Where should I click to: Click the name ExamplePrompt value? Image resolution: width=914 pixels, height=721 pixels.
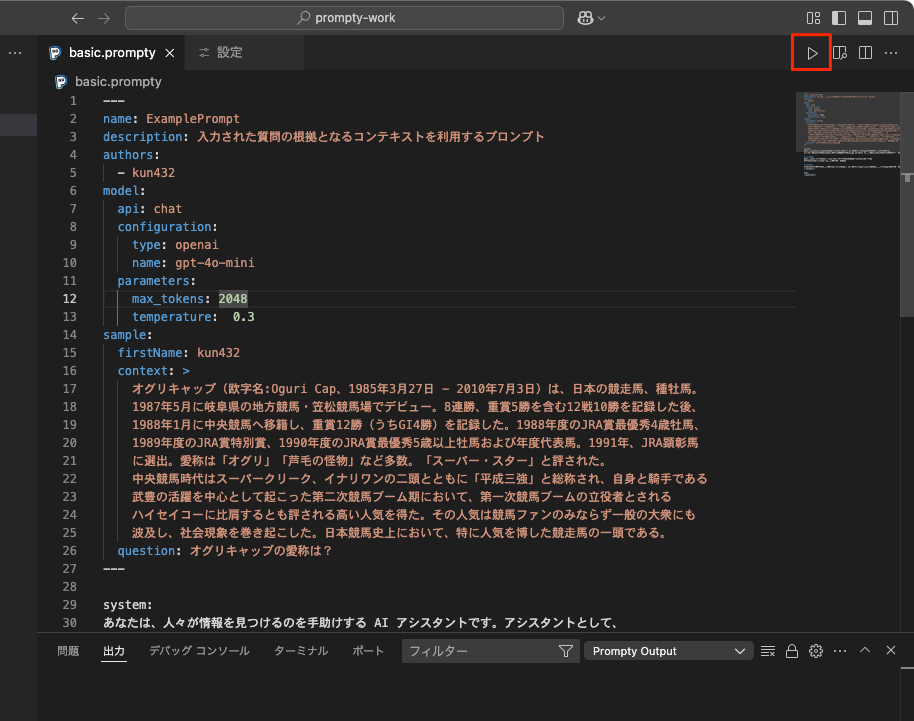[193, 119]
